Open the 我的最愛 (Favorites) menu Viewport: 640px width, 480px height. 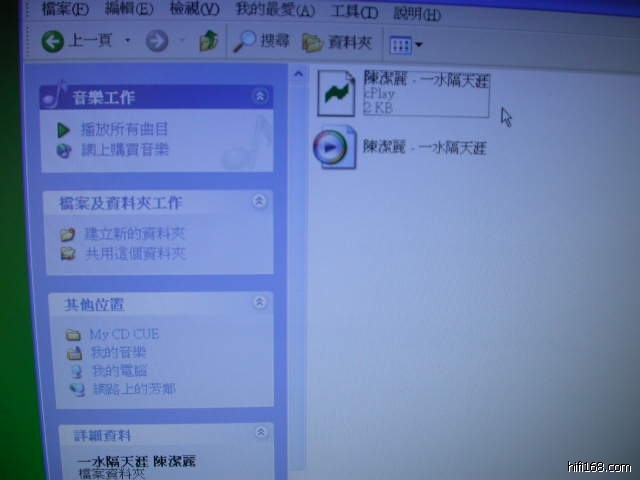274,11
